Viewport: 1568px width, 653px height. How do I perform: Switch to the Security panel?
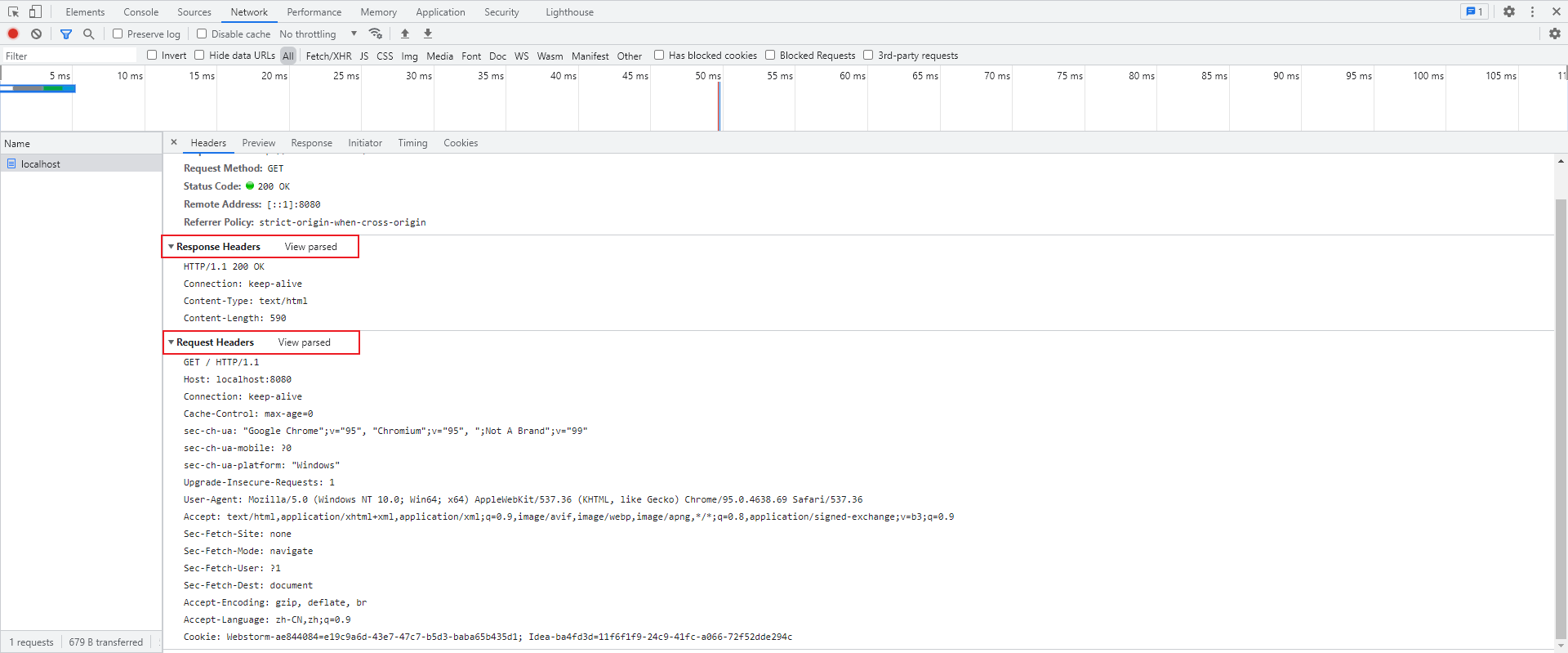click(501, 12)
